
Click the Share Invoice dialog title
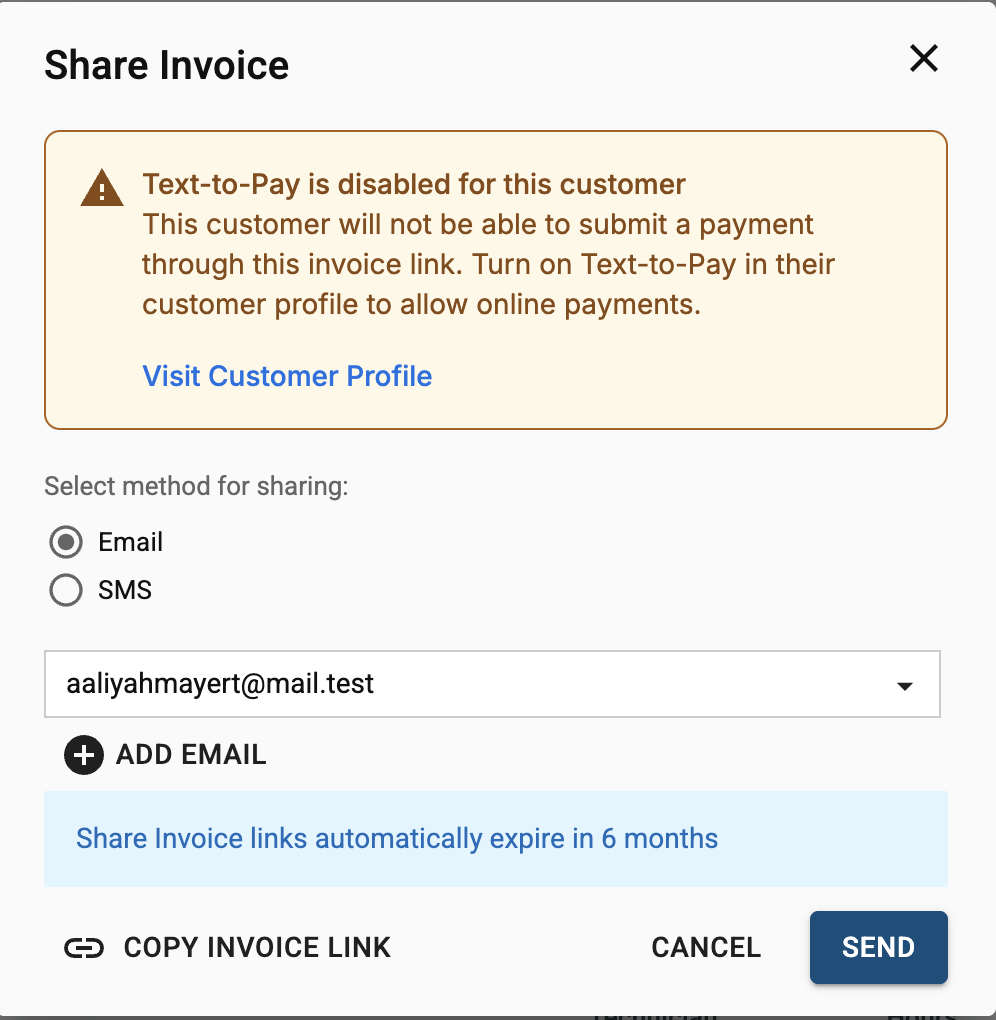click(x=167, y=65)
